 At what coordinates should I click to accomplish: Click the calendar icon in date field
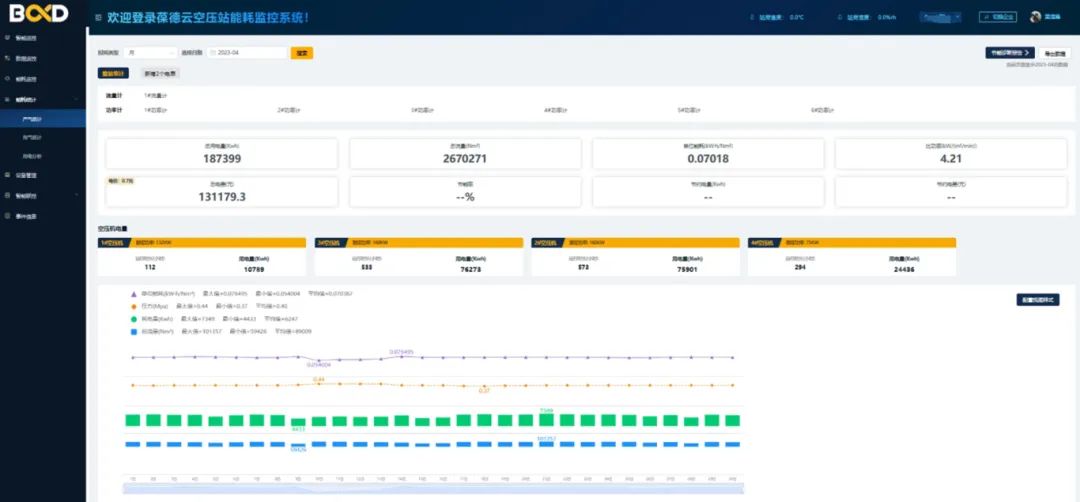214,53
